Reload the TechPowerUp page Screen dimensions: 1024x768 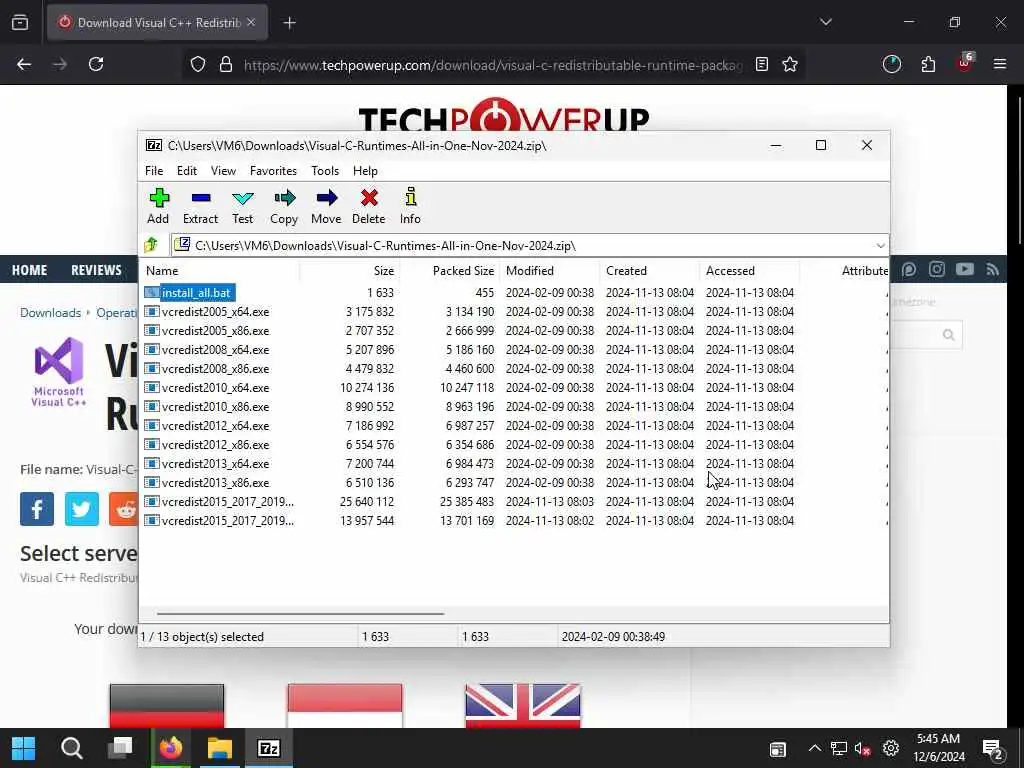point(96,64)
